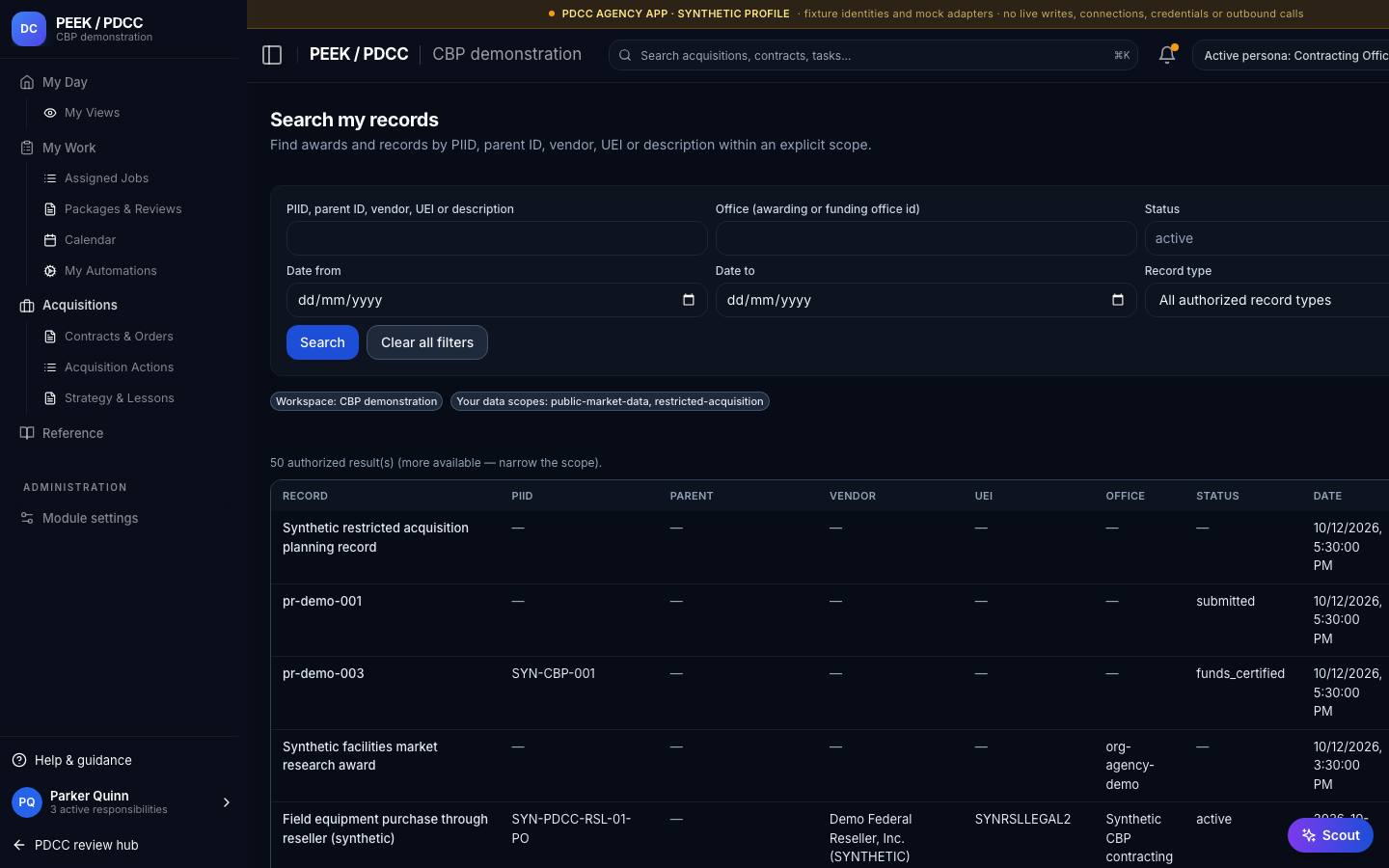This screenshot has width=1389, height=868.
Task: Expand the My Work section
Action: [x=68, y=148]
